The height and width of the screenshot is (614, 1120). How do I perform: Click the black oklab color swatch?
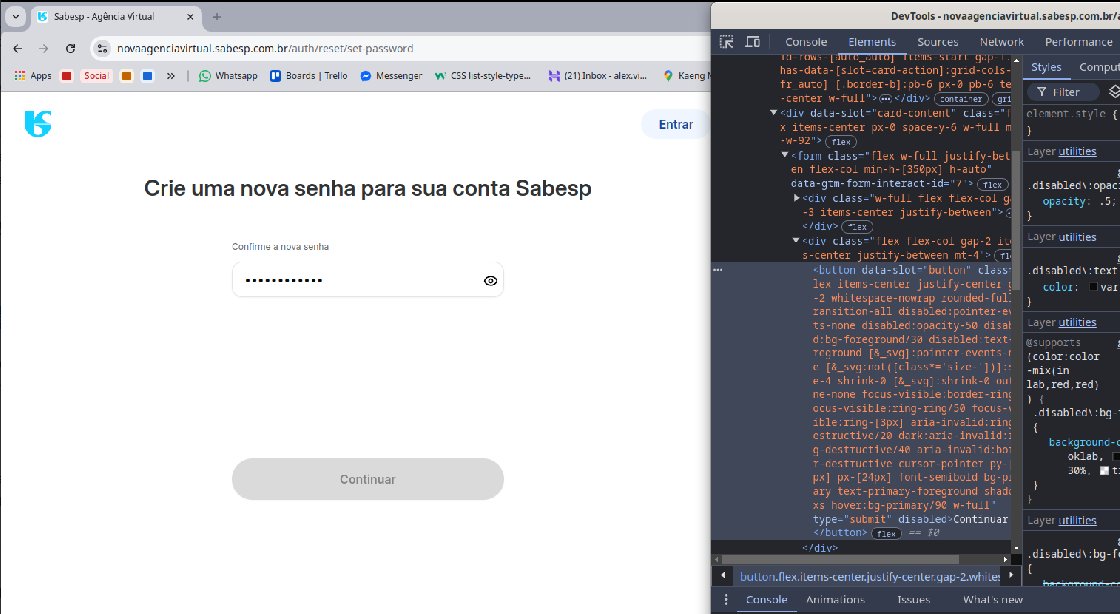tap(1116, 456)
